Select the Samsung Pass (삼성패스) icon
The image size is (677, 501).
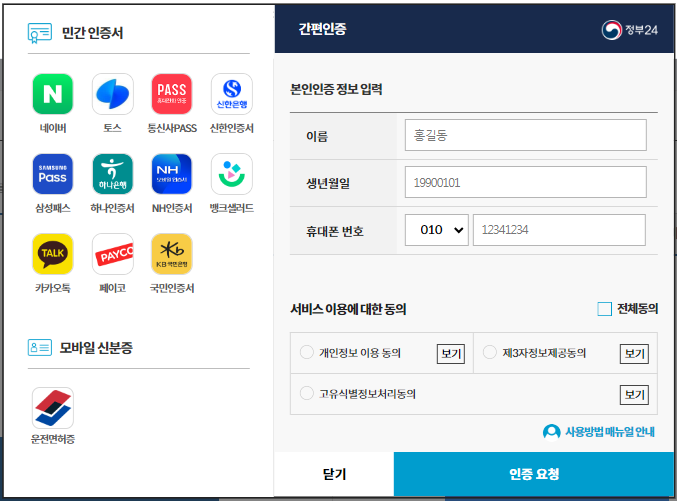pyautogui.click(x=53, y=174)
